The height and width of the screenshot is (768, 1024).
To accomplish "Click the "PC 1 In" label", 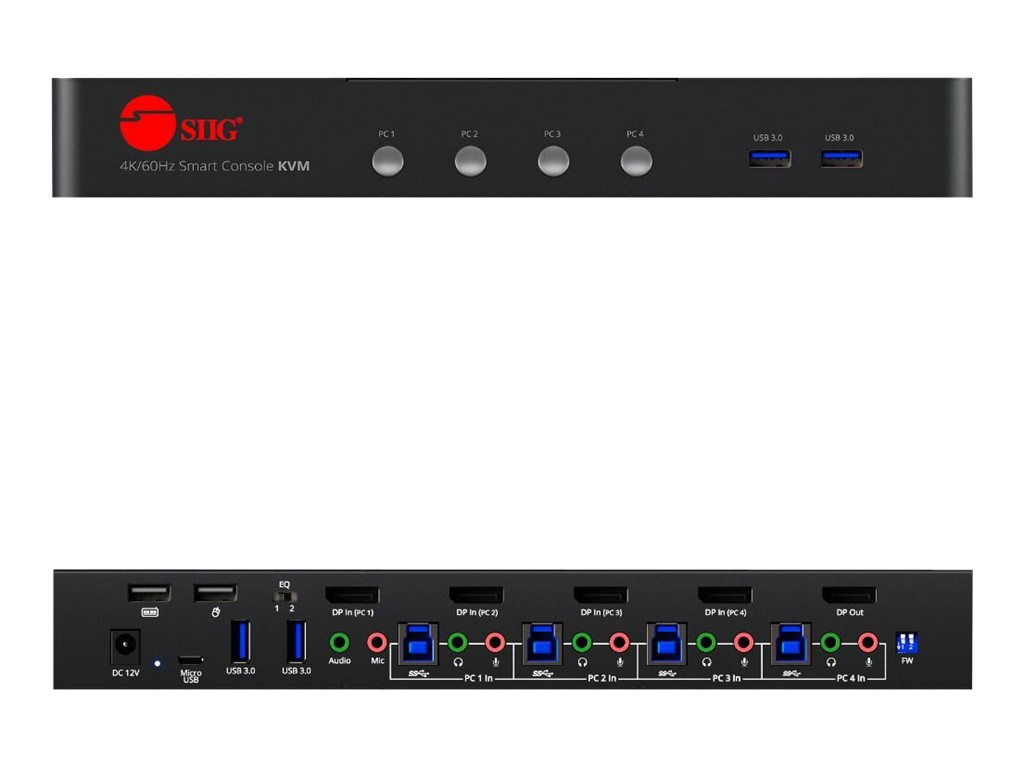I will (479, 678).
